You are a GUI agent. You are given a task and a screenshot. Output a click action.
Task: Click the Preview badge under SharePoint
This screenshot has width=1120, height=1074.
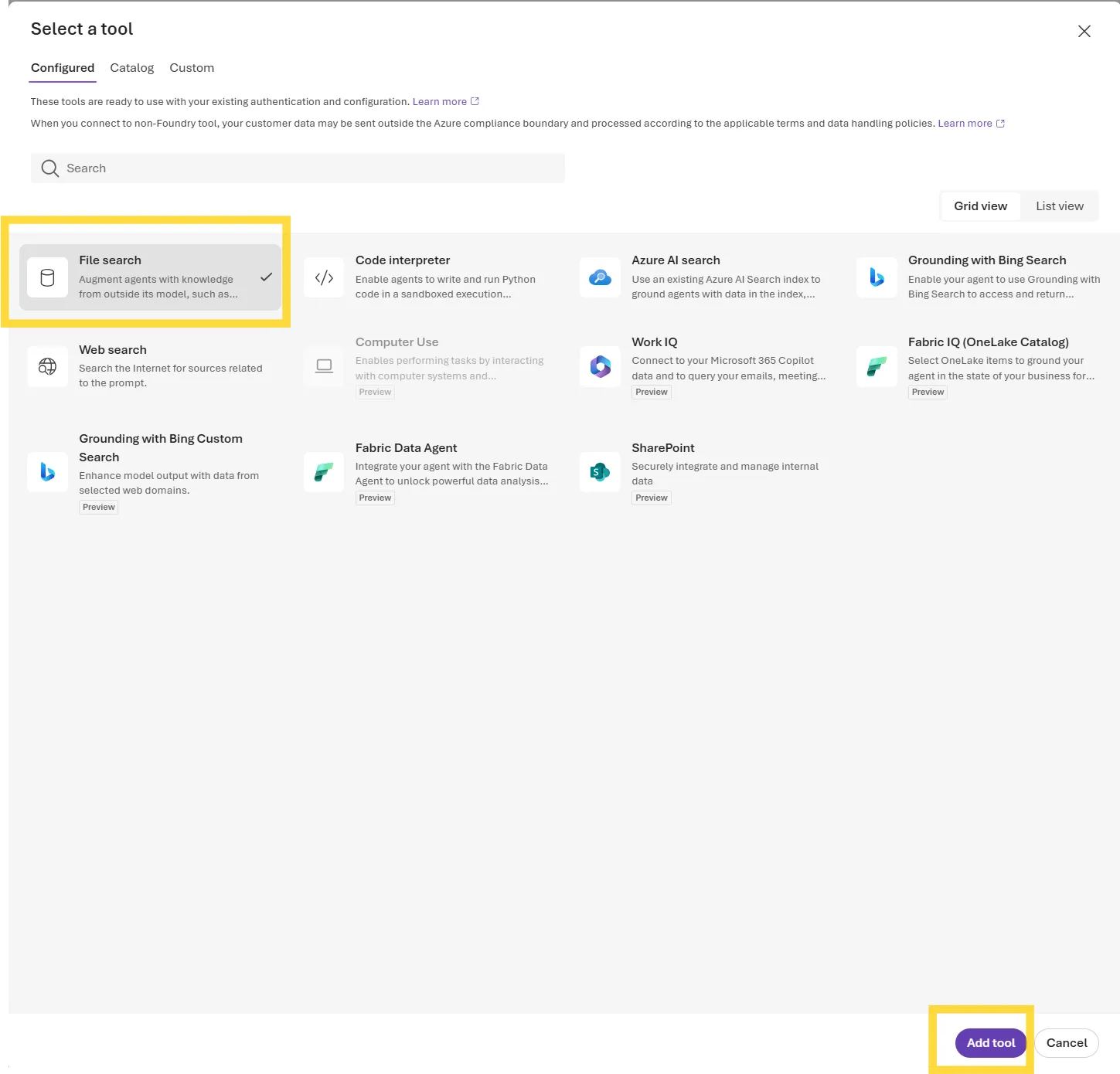[x=652, y=498]
